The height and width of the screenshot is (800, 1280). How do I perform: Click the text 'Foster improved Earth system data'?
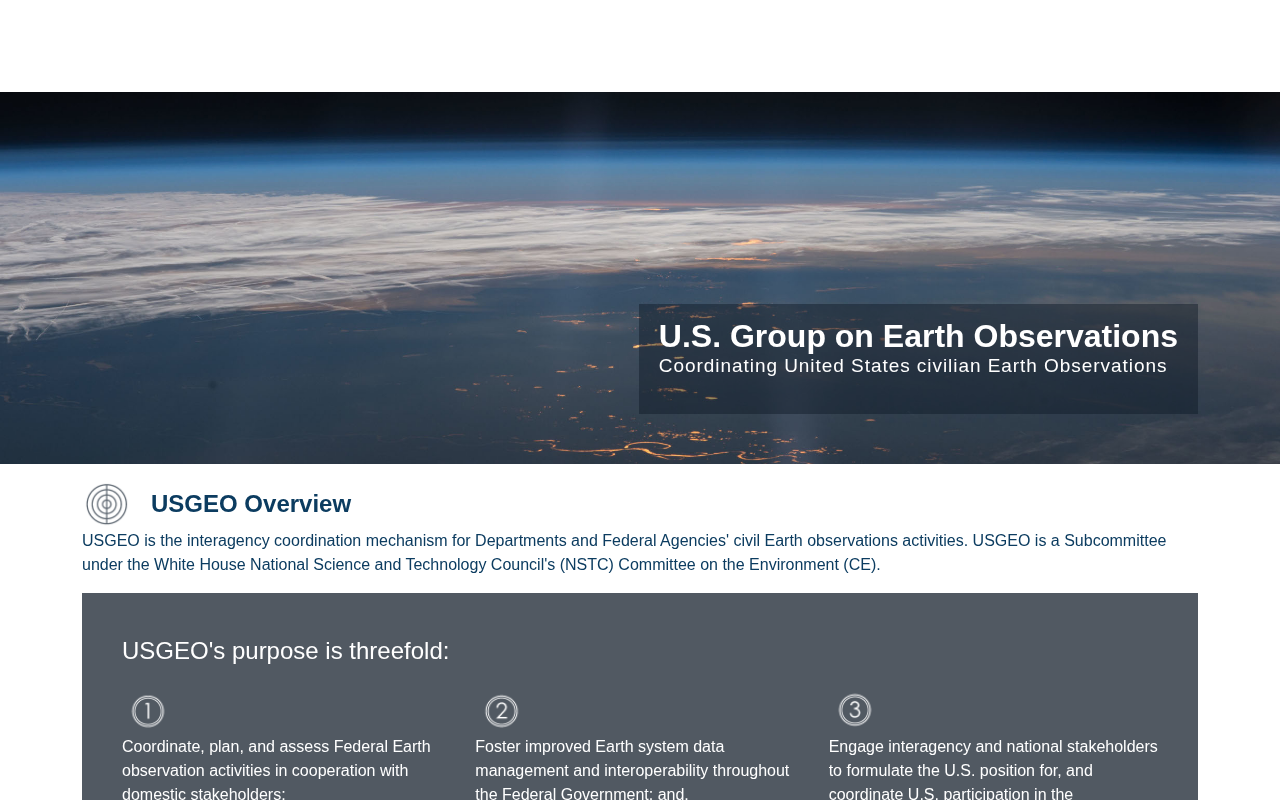[x=600, y=747]
